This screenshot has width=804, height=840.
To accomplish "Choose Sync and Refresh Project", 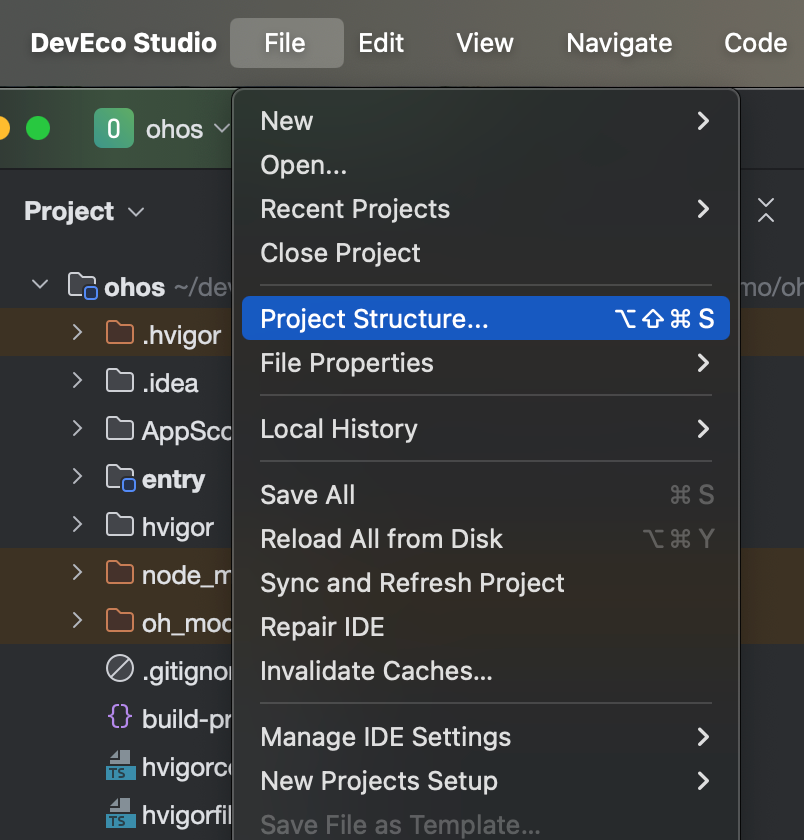I will coord(412,583).
